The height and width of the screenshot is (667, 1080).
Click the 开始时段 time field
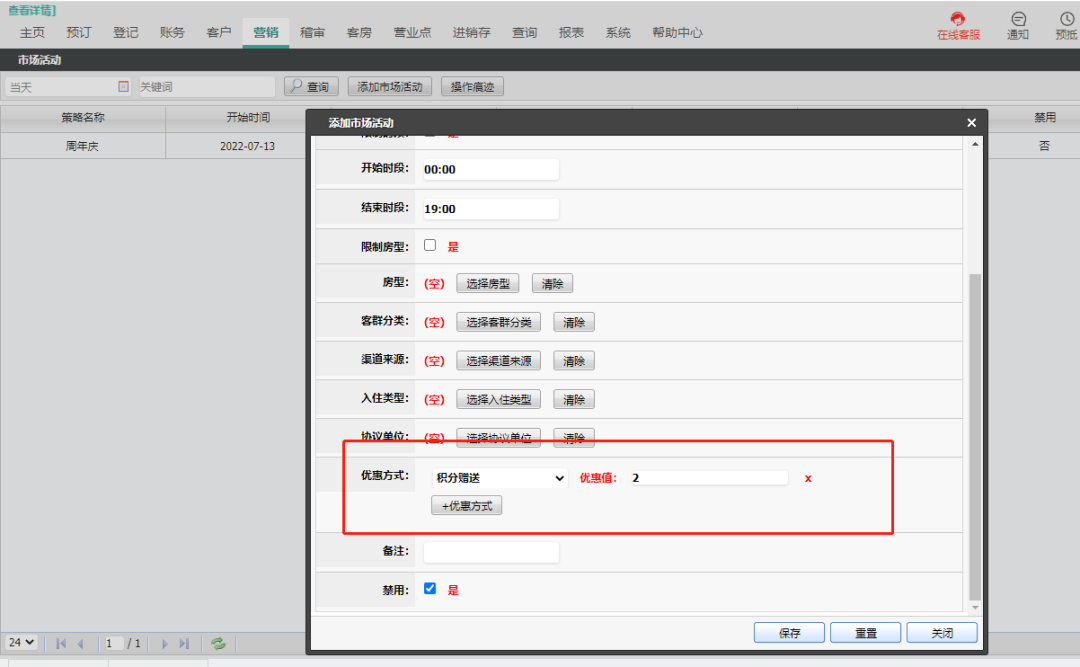coord(491,169)
